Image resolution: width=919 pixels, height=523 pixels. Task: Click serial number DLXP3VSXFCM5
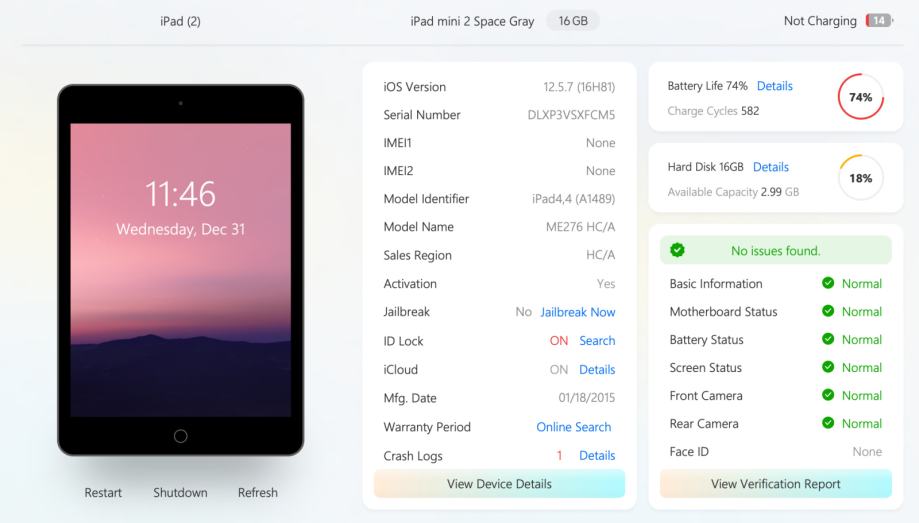[571, 115]
